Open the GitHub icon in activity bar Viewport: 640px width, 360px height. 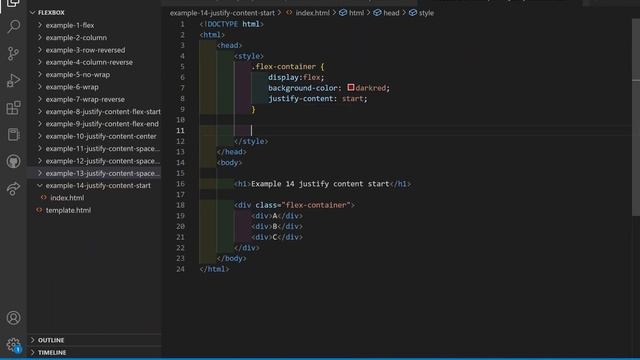pos(13,162)
